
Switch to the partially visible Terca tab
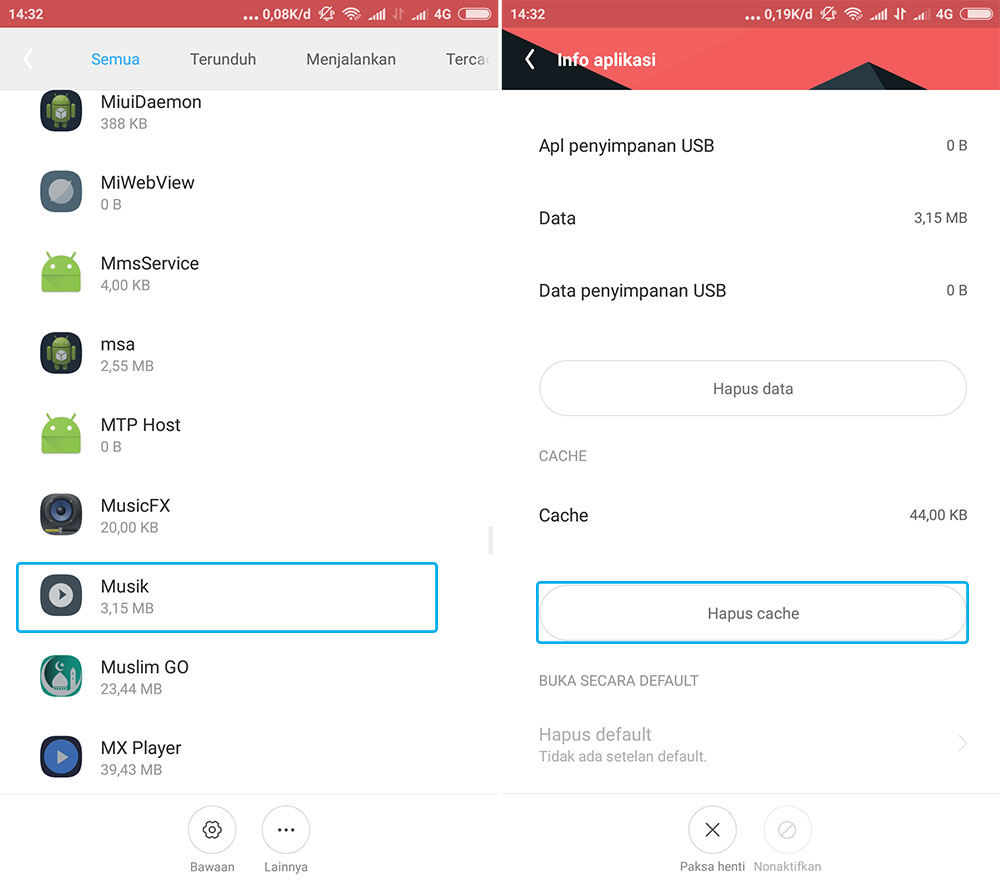coord(468,59)
